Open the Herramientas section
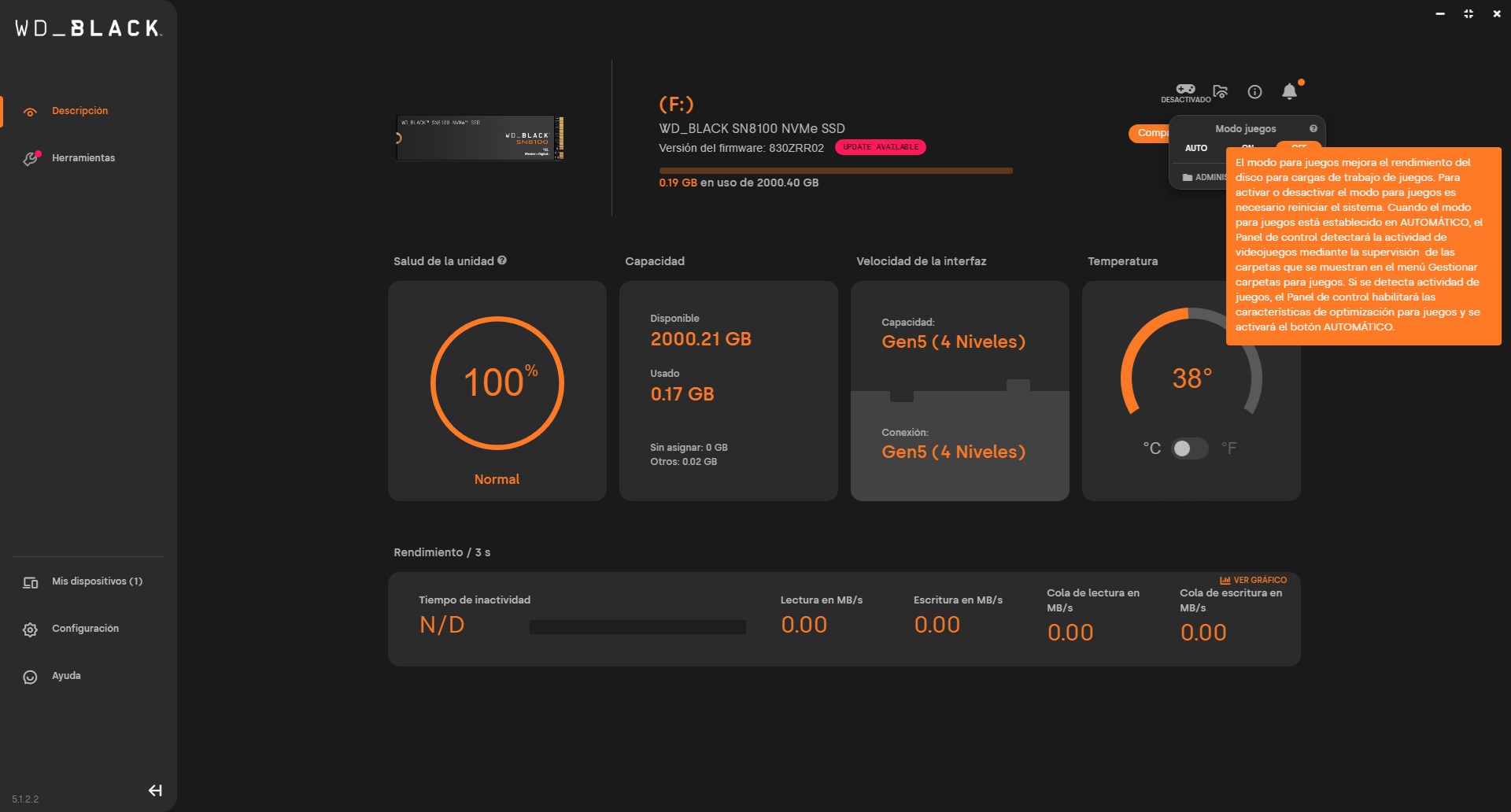Screen dimensions: 1511x812 83,158
